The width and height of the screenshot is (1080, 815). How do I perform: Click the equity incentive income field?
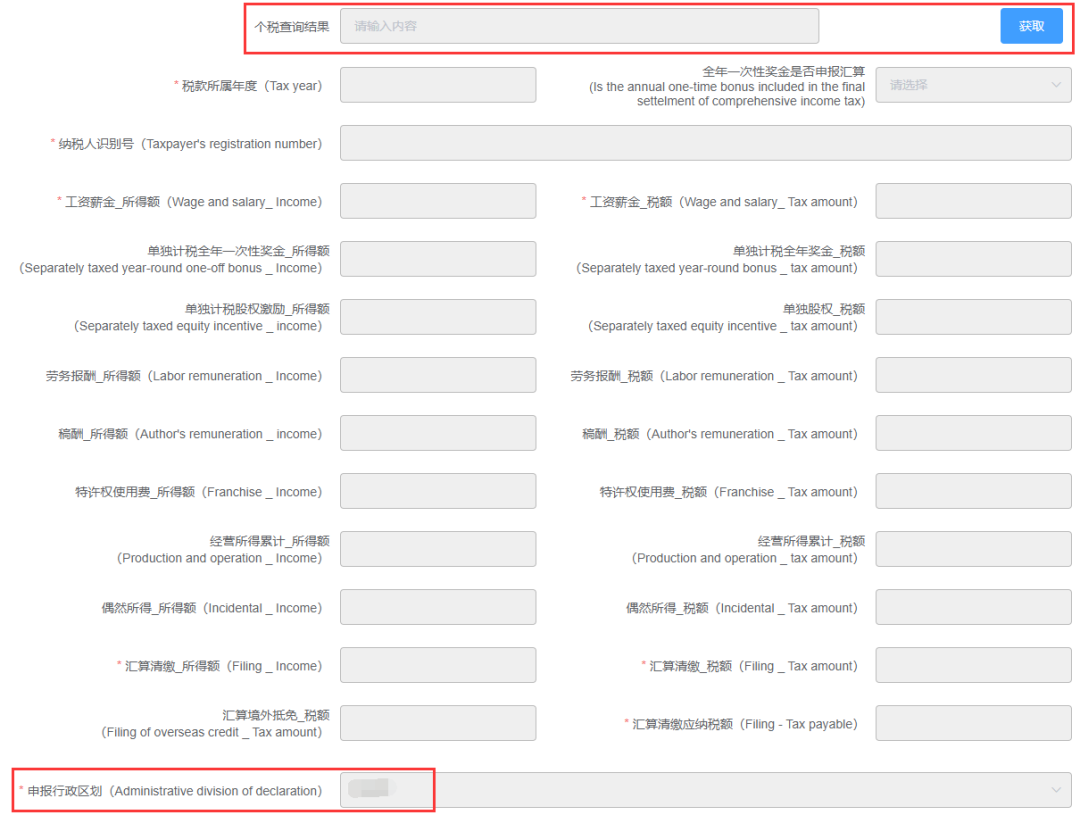[x=438, y=317]
